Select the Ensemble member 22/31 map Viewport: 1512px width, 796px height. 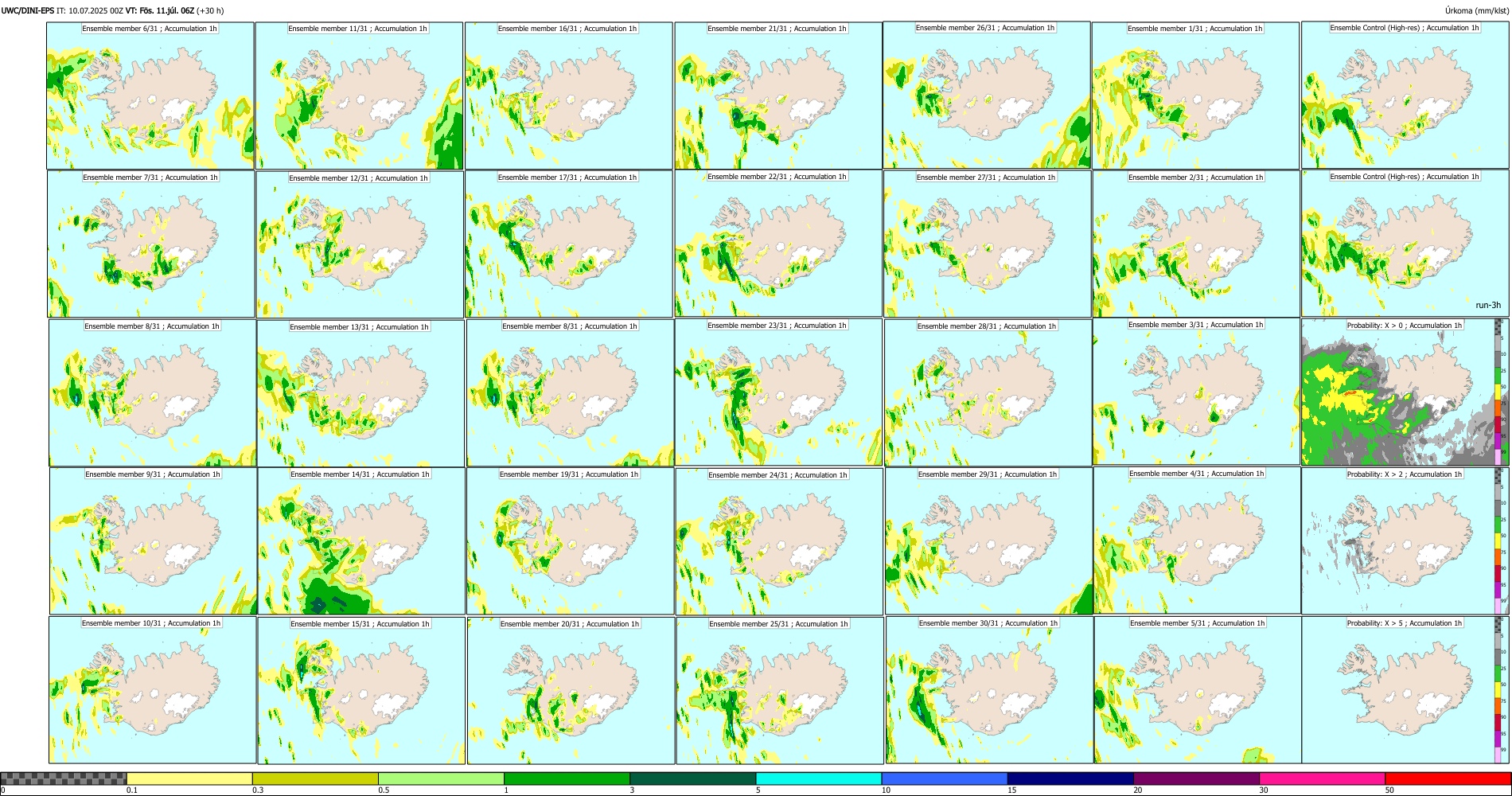tap(778, 244)
